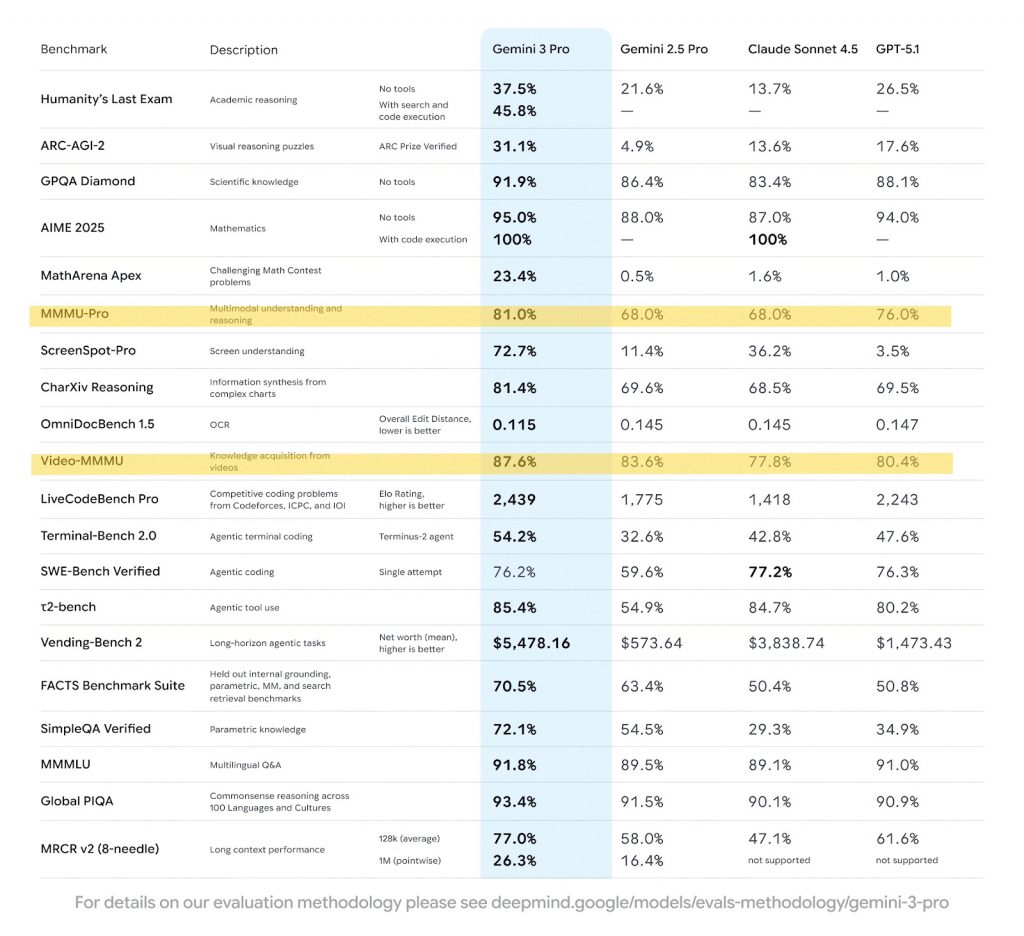This screenshot has width=1024, height=936.
Task: Click the MRCR v2 (8-needle) row label
Action: click(99, 849)
